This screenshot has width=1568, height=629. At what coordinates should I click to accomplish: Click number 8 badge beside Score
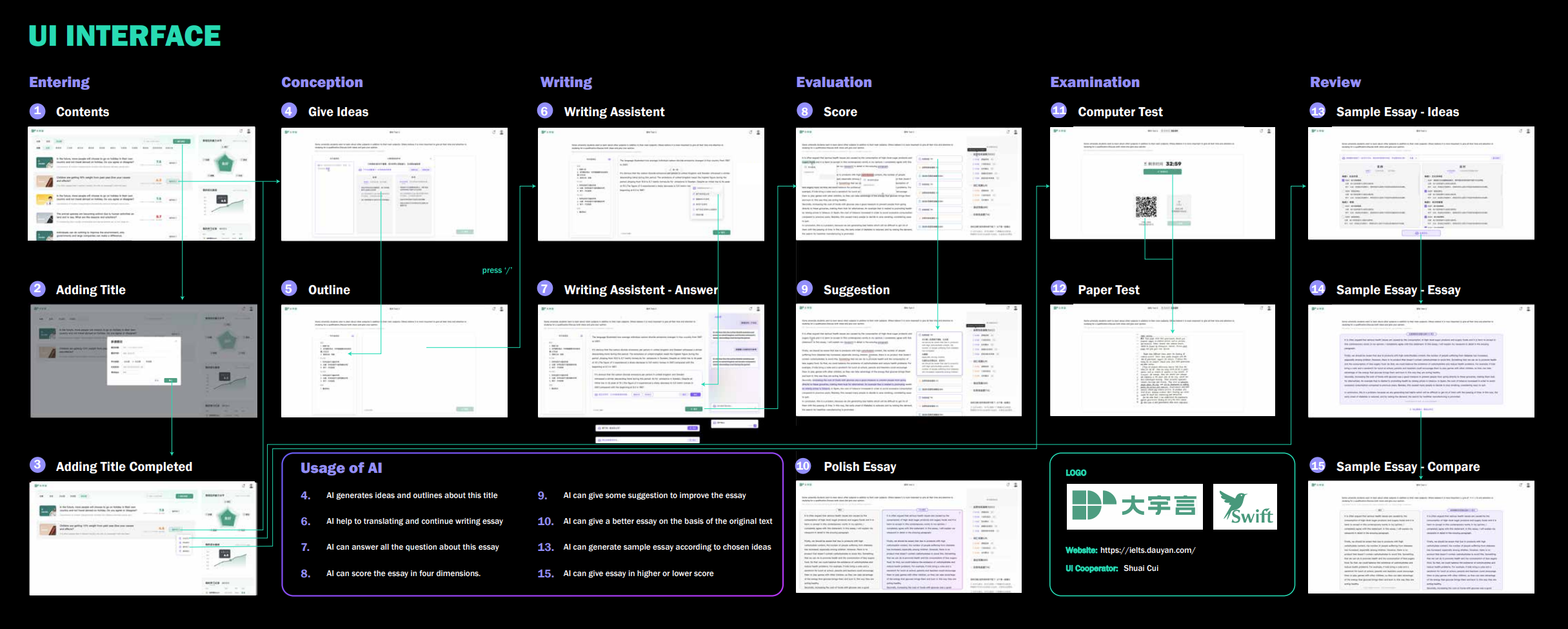pos(804,111)
